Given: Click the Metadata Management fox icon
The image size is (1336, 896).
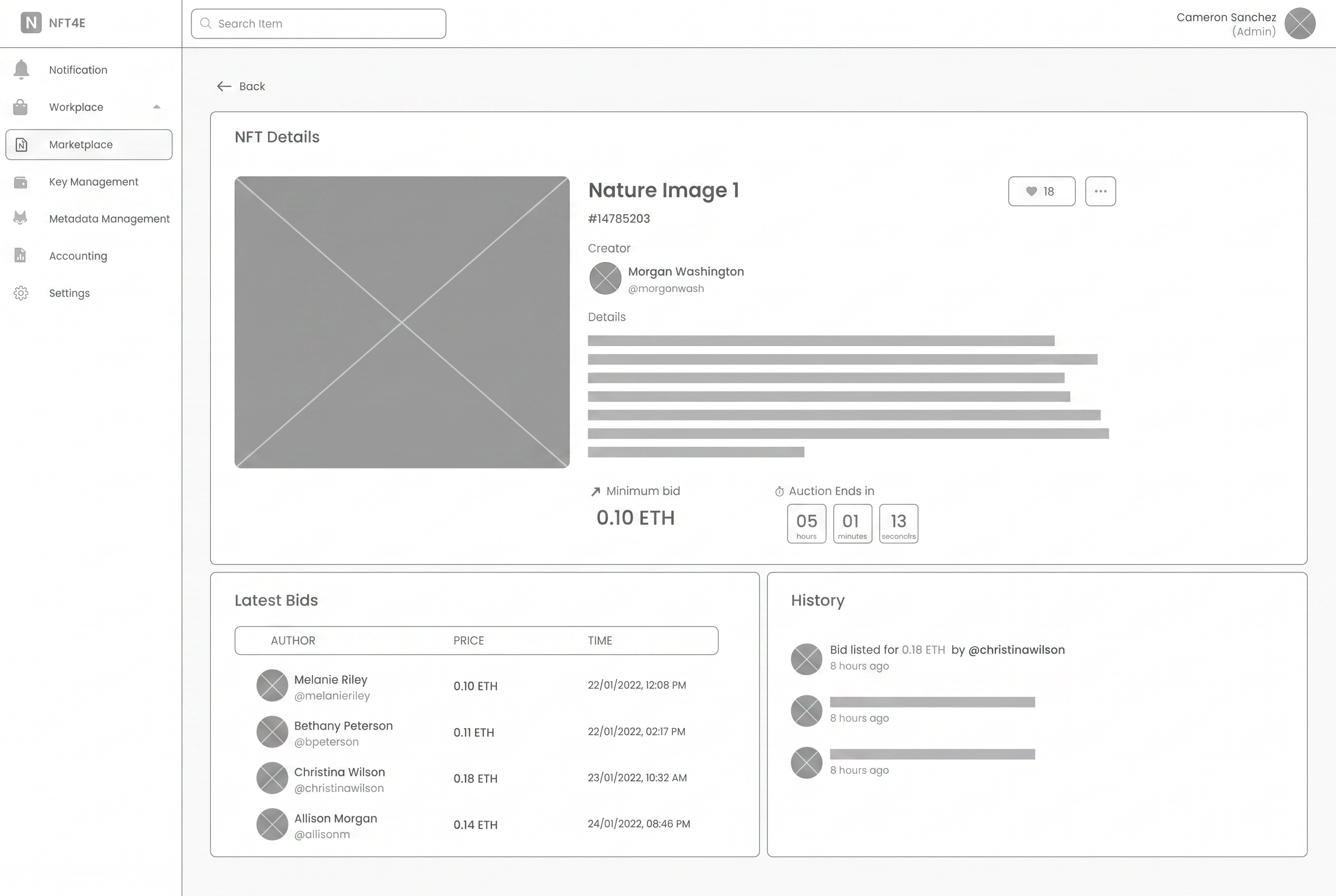Looking at the screenshot, I should [x=21, y=218].
